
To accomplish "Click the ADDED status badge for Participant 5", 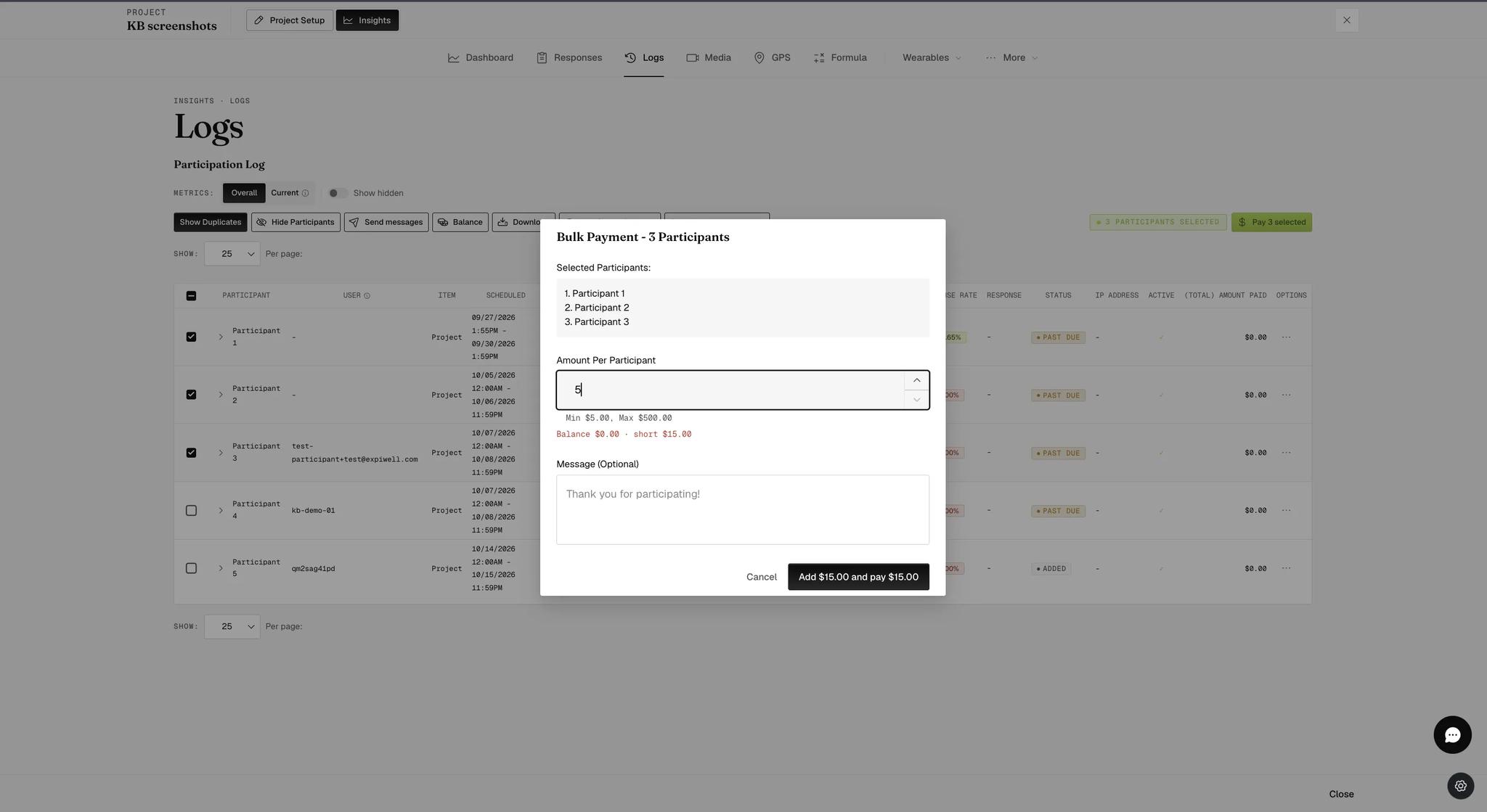I will tap(1051, 569).
